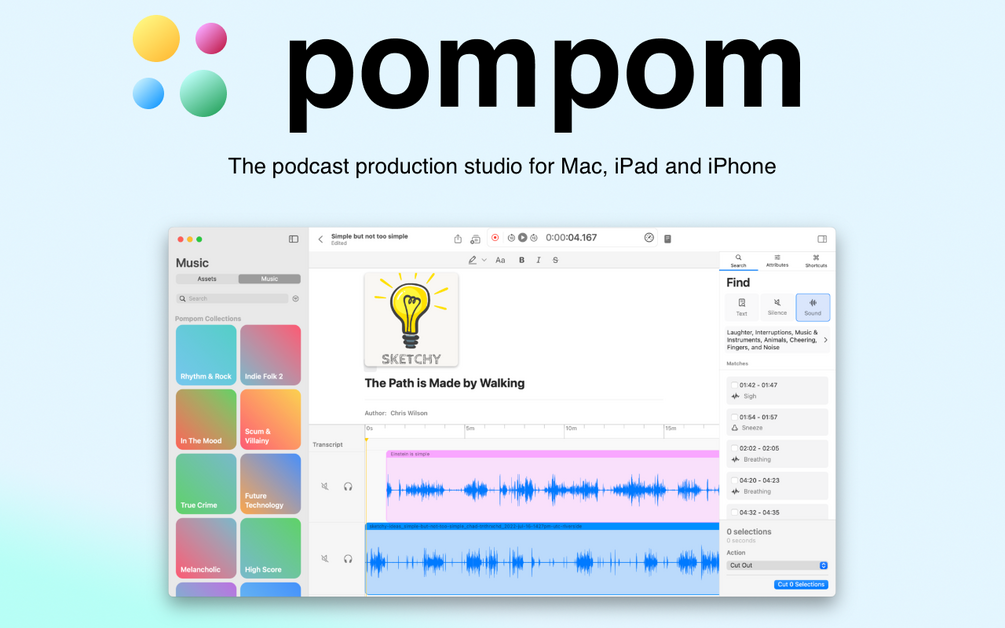Toggle the right inspector panel icon
Screen dimensions: 1005x628
click(x=822, y=239)
